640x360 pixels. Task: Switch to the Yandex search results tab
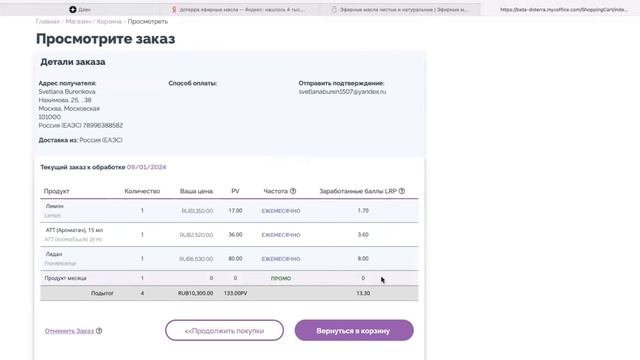tap(239, 9)
